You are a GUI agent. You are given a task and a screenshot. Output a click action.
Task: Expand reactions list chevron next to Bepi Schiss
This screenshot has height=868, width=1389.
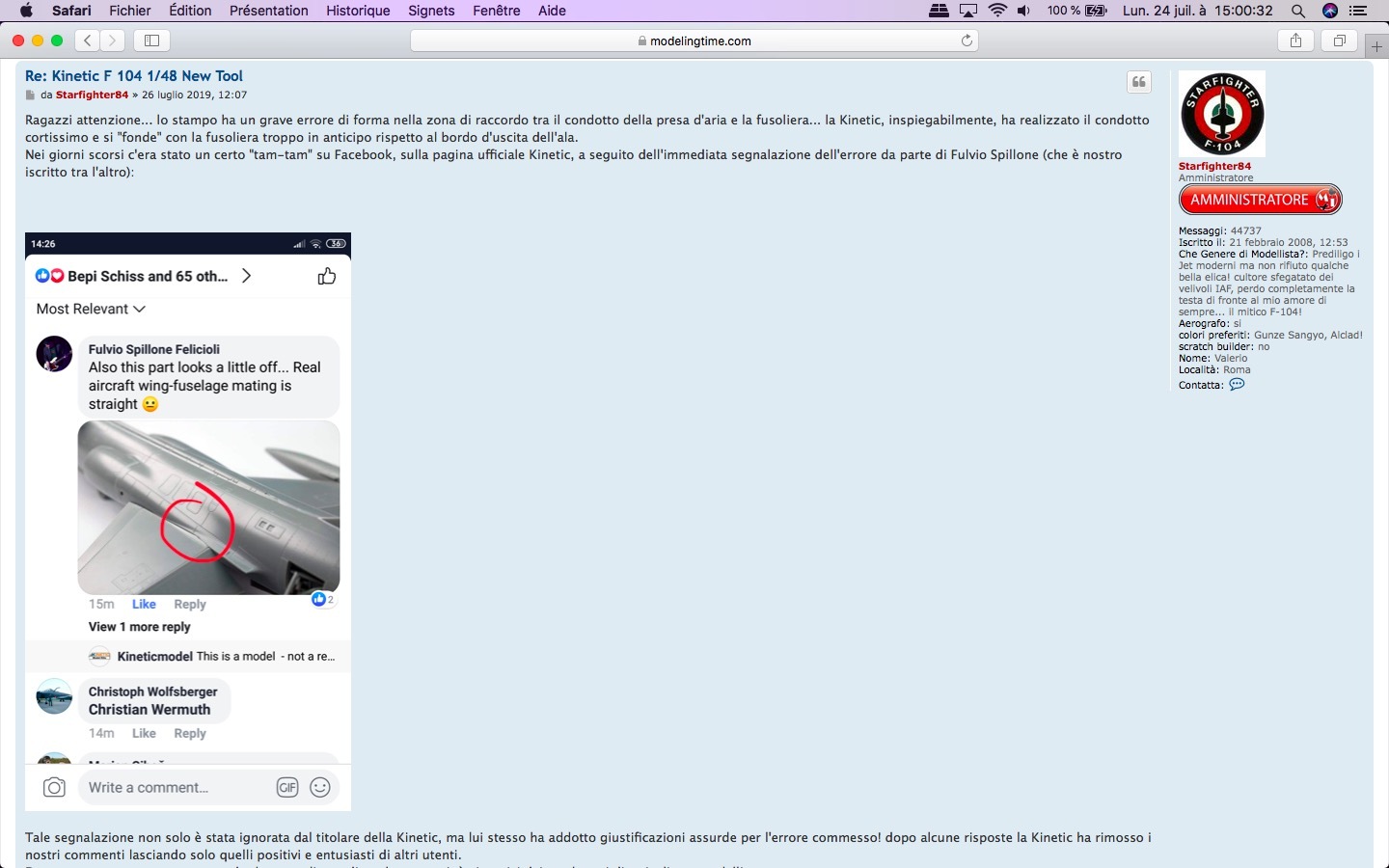(x=247, y=276)
